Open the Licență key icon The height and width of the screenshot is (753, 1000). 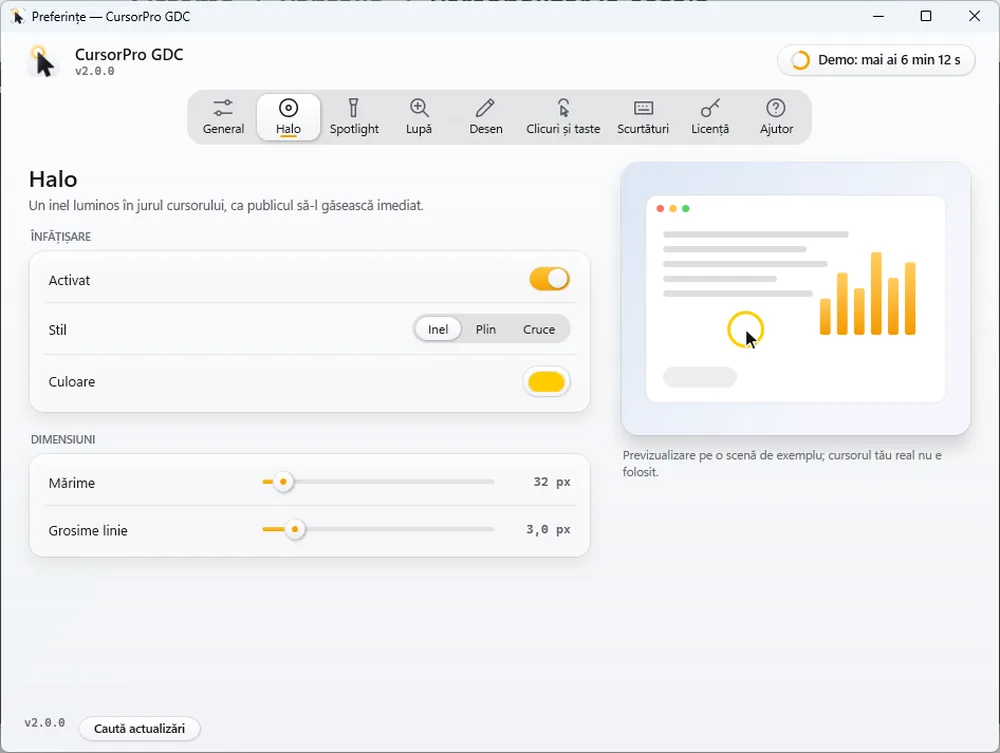(x=710, y=108)
